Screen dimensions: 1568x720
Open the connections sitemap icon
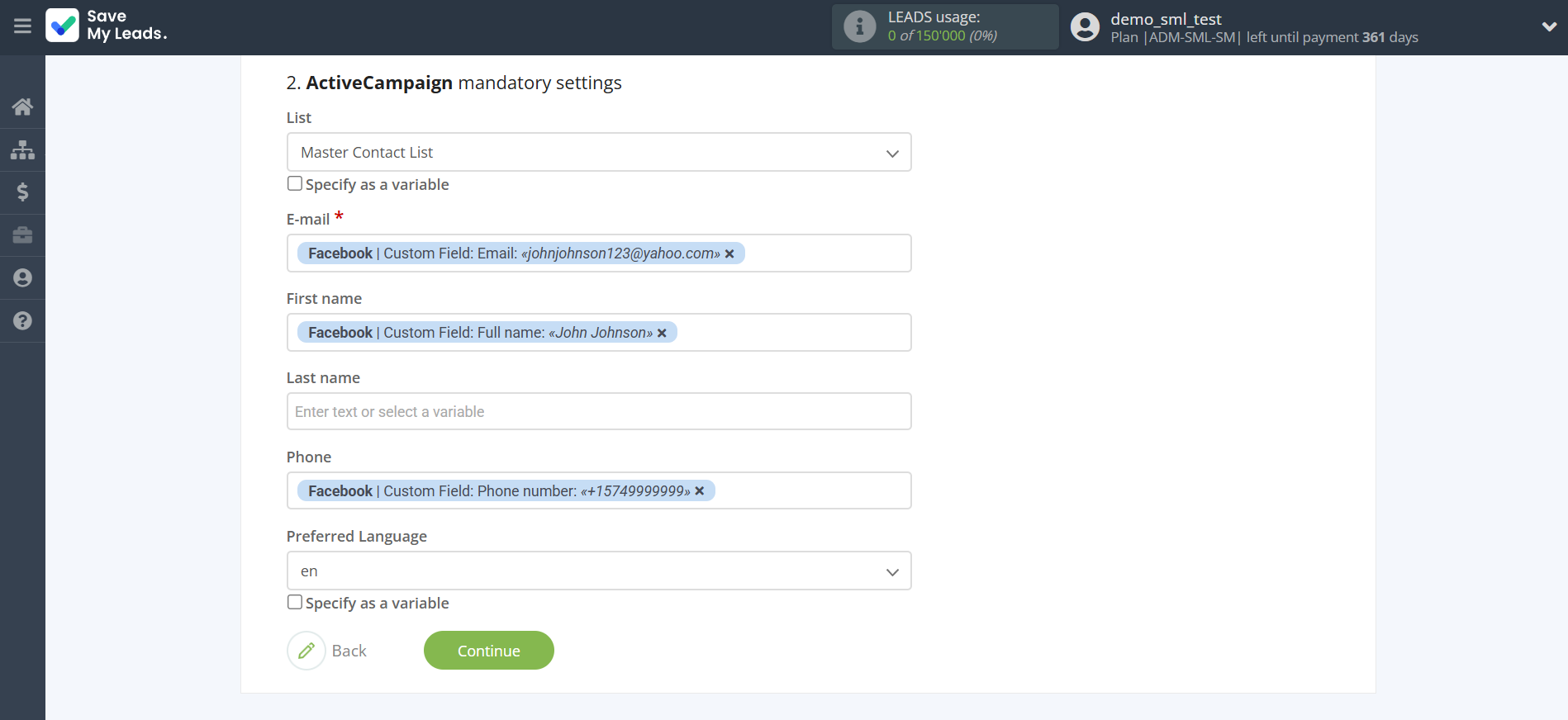[22, 149]
